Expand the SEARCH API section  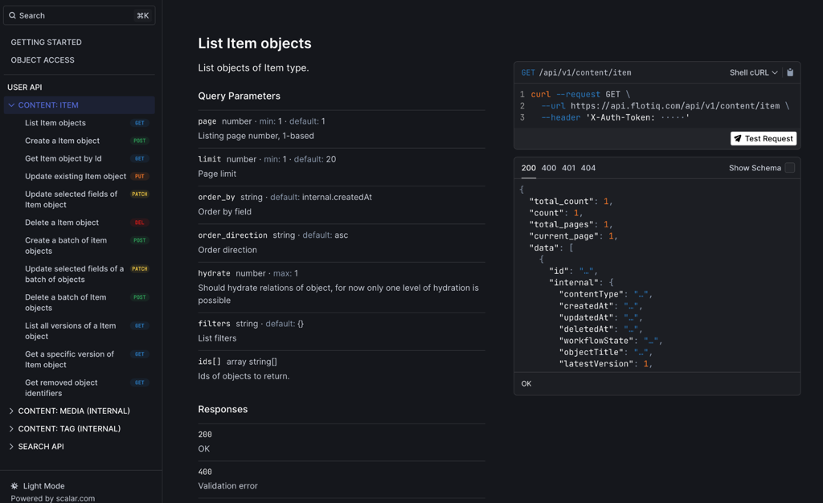click(41, 447)
